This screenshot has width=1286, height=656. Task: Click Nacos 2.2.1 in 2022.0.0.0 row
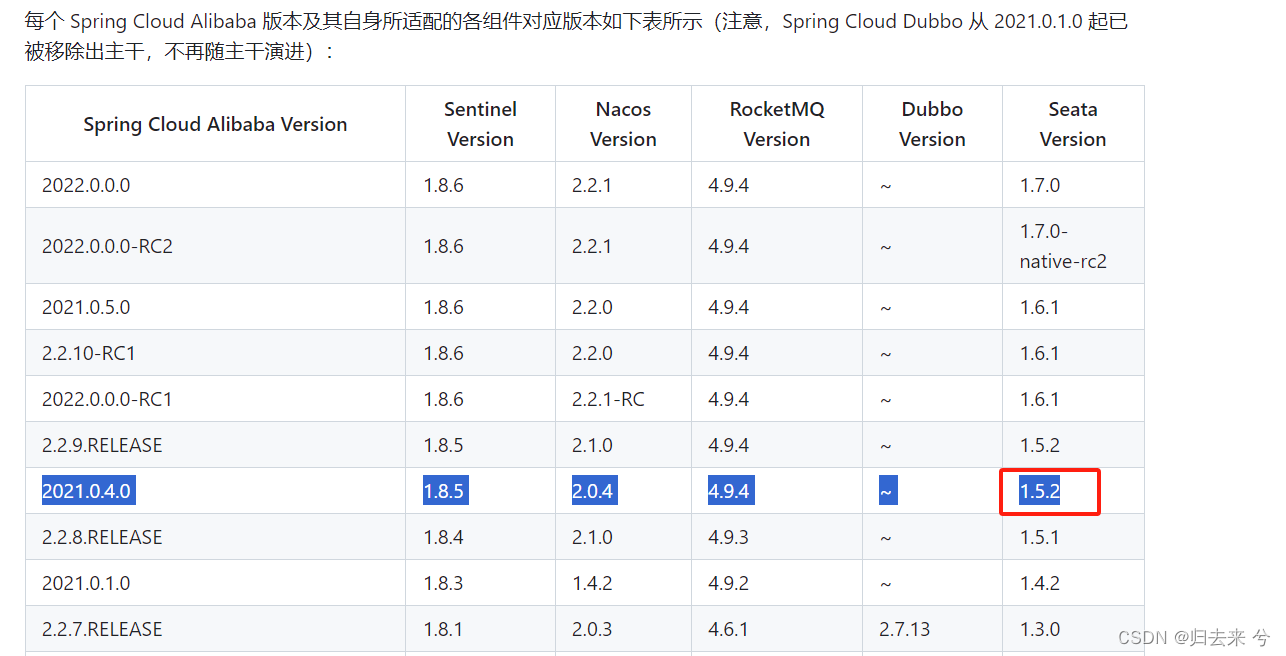(592, 185)
